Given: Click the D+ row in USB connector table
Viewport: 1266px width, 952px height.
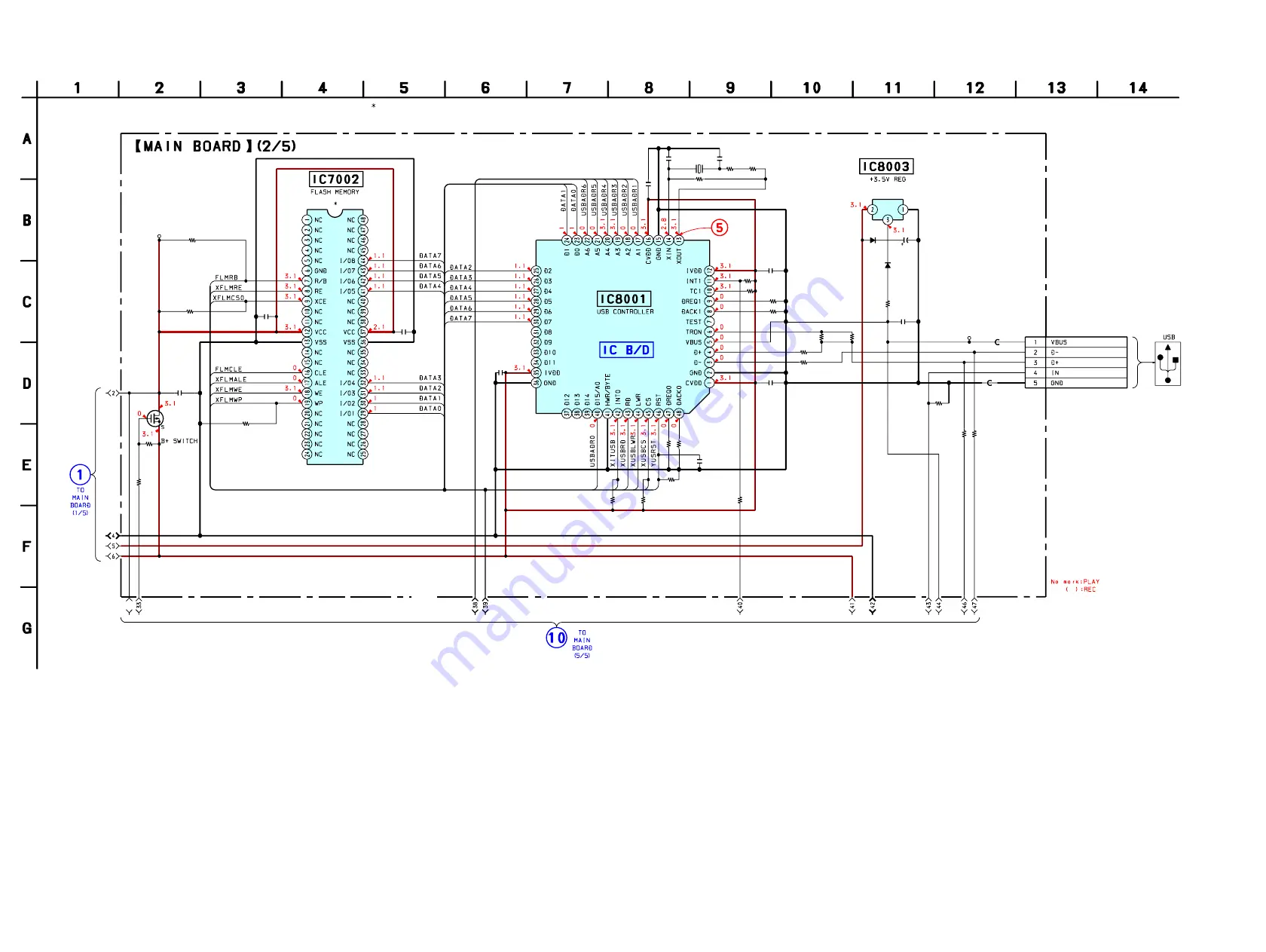Looking at the screenshot, I should (1076, 363).
